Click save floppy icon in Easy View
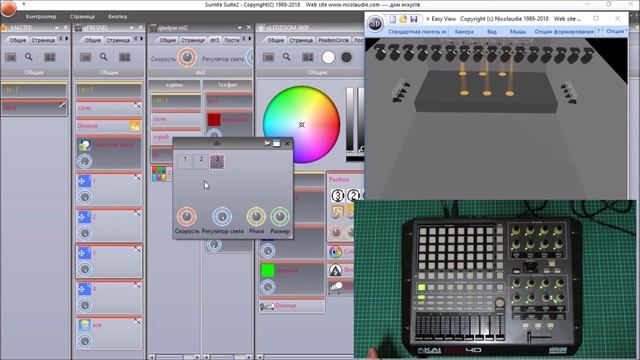 (413, 19)
